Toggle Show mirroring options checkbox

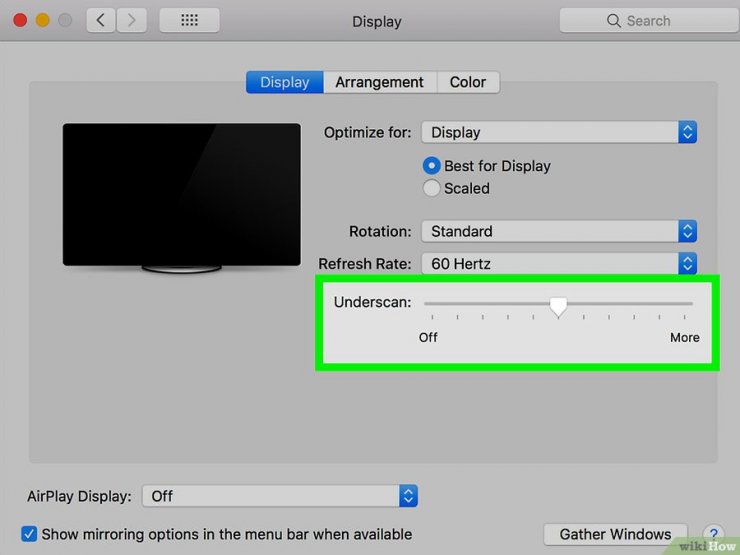point(29,534)
